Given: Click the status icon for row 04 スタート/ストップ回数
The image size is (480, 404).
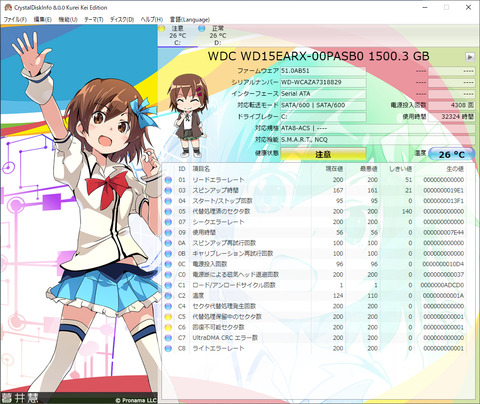Looking at the screenshot, I should 168,201.
